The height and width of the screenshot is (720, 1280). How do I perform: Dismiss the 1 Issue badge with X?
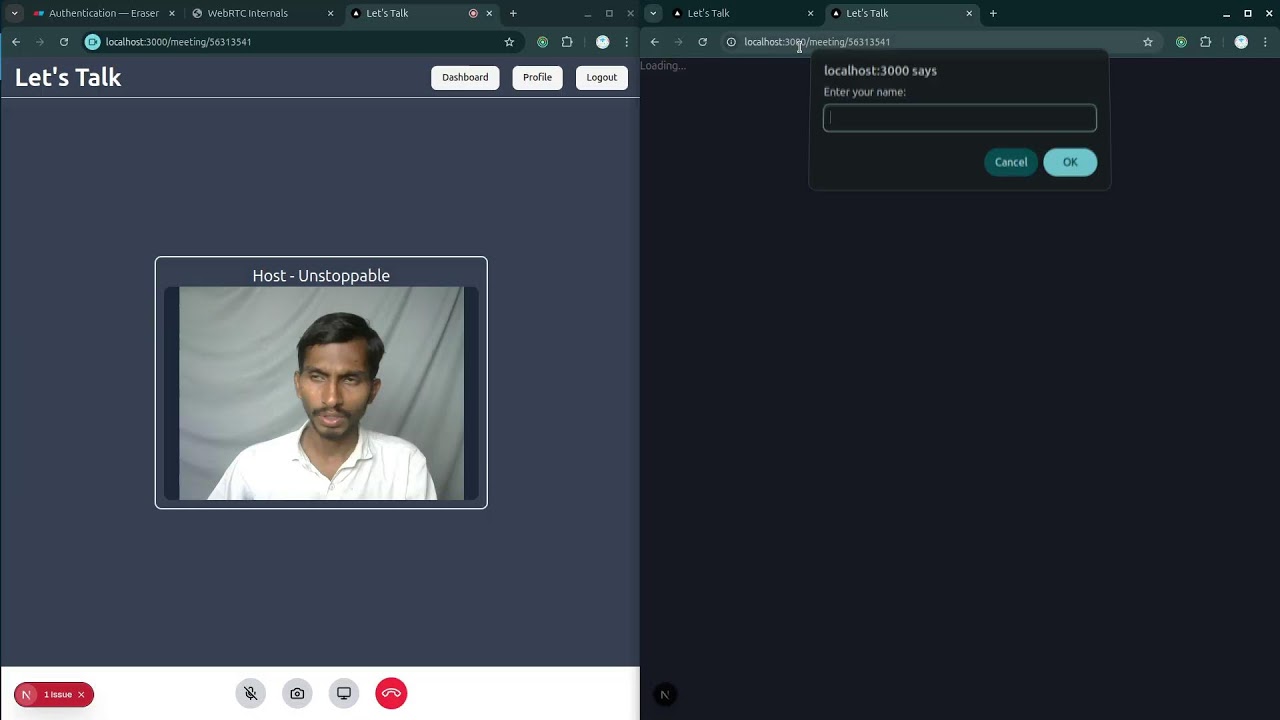click(81, 694)
